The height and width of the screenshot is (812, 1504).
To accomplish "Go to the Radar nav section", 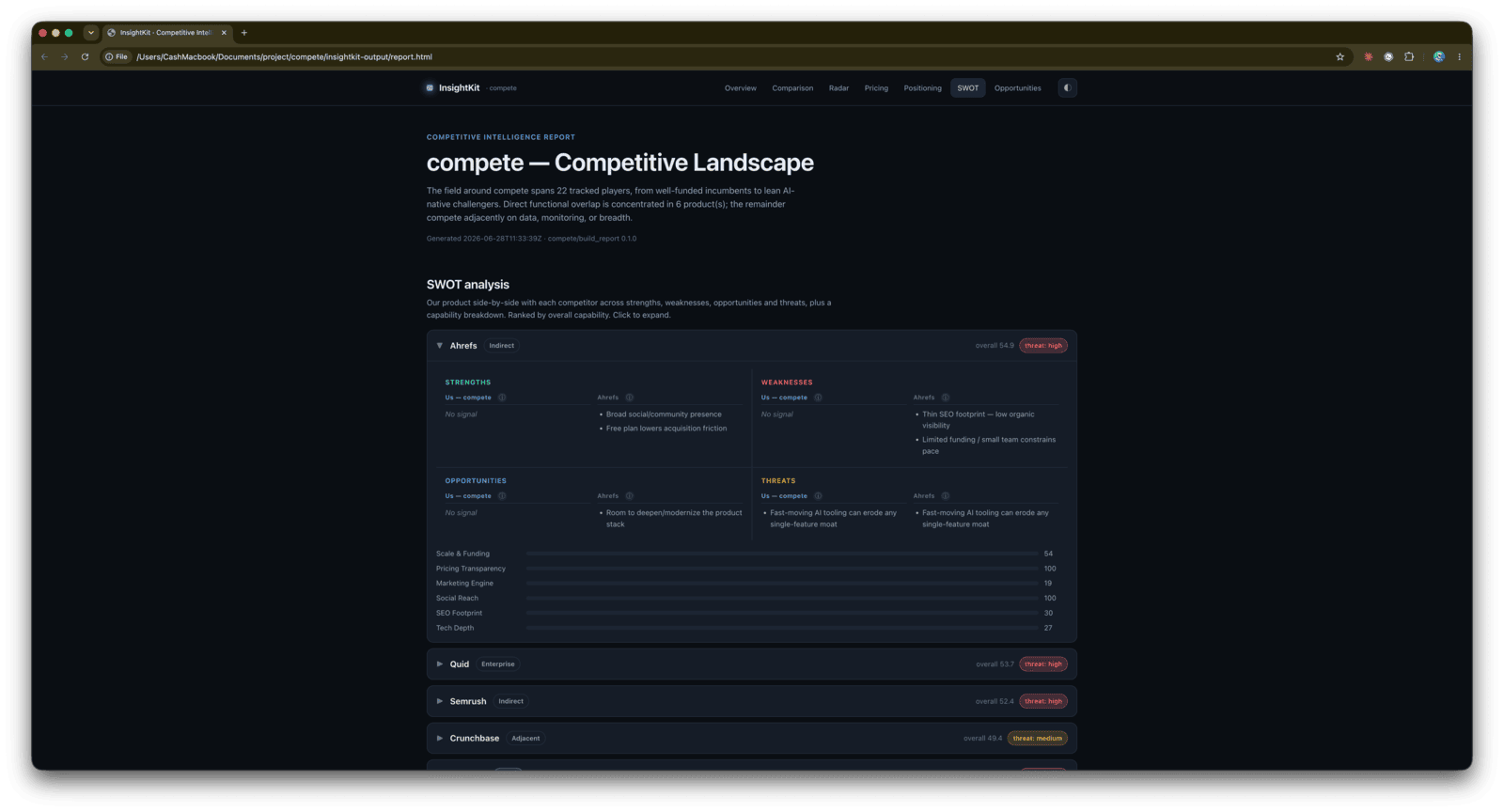I will tap(838, 88).
